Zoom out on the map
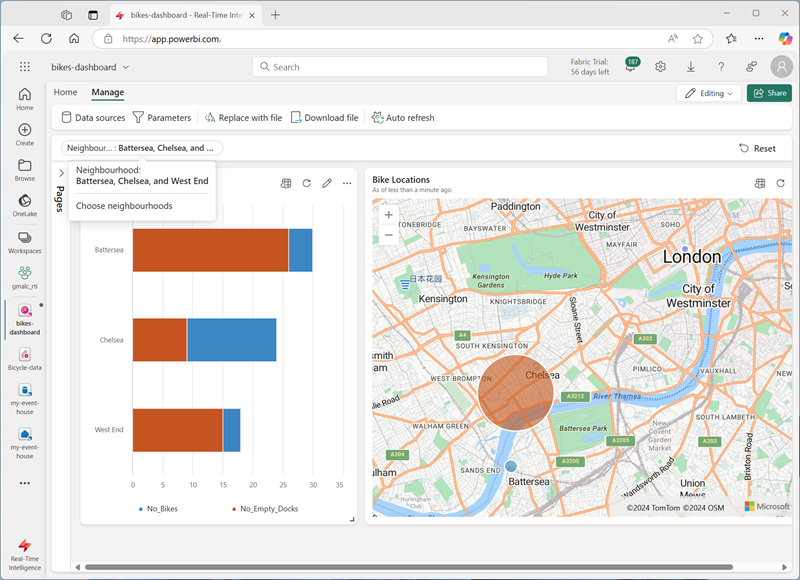Image resolution: width=800 pixels, height=580 pixels. 389,235
